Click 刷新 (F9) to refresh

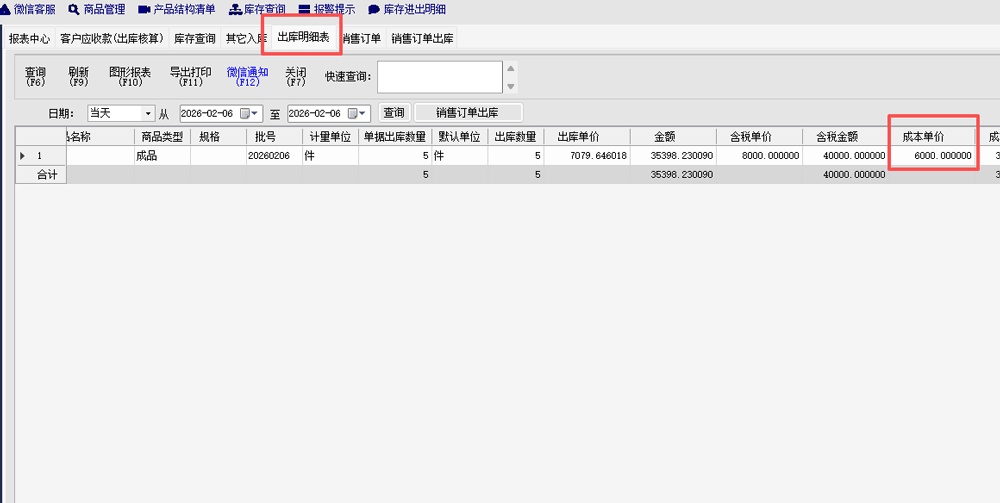pyautogui.click(x=78, y=76)
